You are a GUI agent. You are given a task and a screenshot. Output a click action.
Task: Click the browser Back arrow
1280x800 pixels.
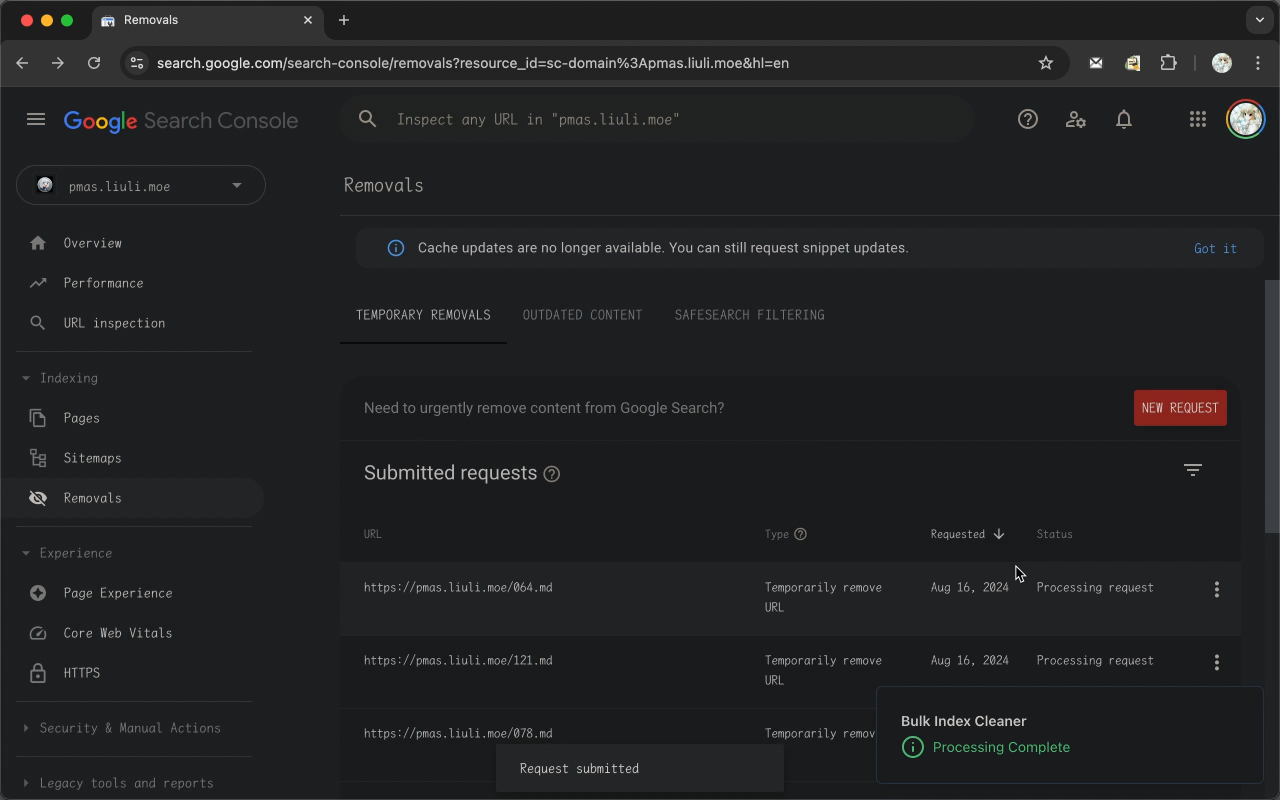tap(22, 63)
